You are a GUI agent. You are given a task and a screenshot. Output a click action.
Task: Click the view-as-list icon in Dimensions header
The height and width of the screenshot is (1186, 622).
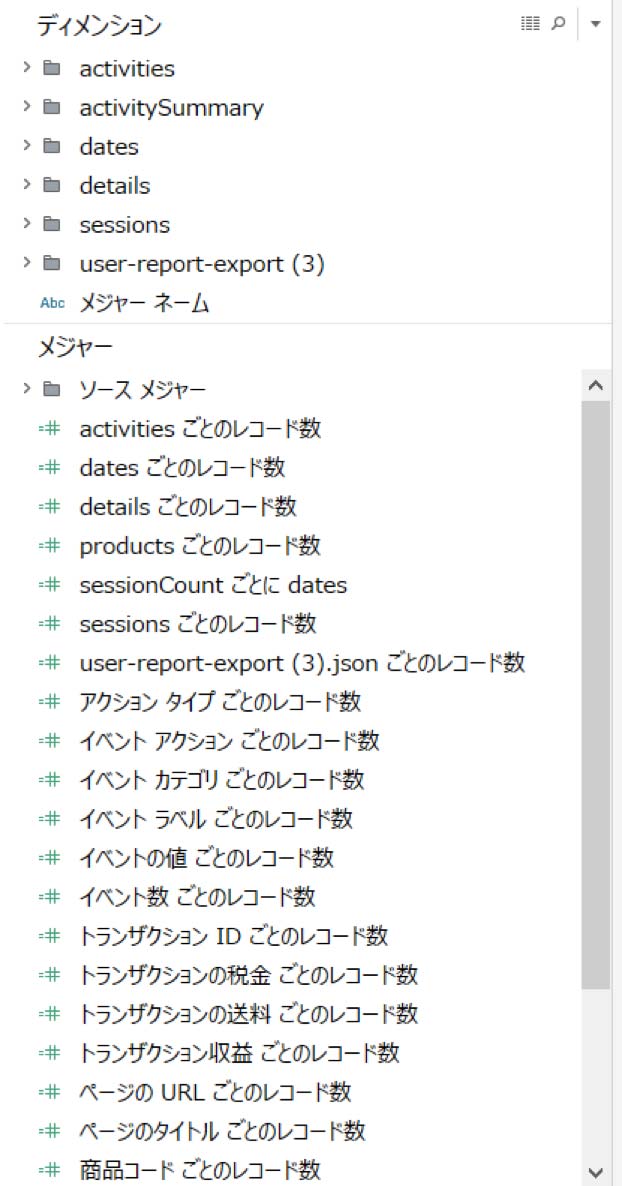point(530,24)
